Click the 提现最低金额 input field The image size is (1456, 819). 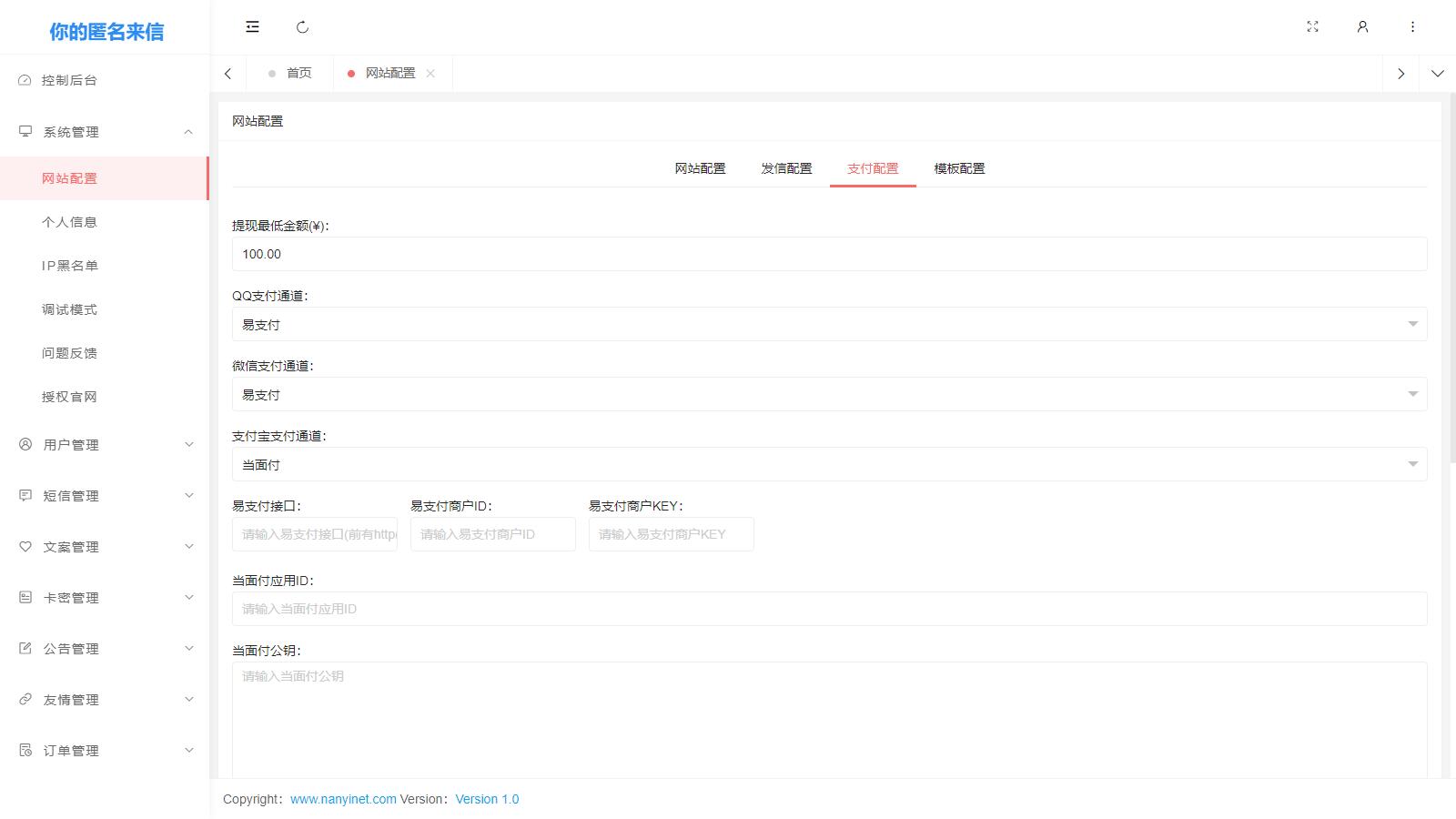(828, 254)
